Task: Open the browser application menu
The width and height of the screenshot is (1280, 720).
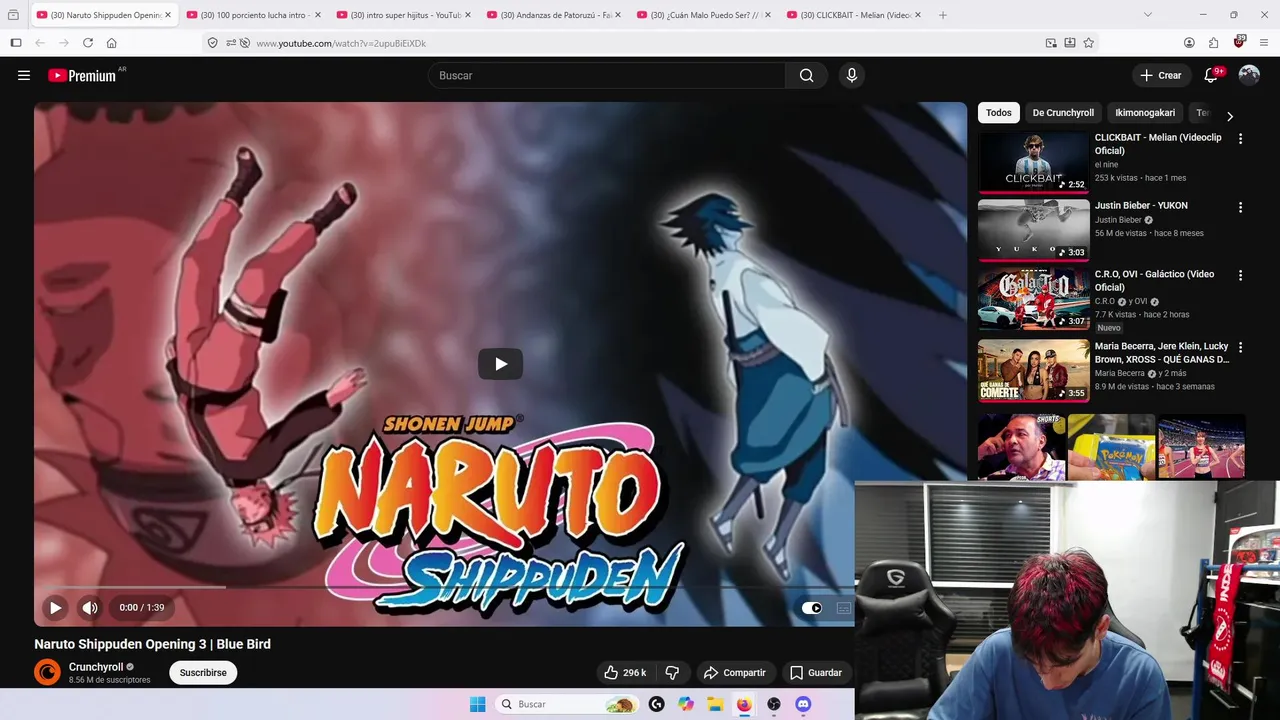Action: [x=1264, y=43]
